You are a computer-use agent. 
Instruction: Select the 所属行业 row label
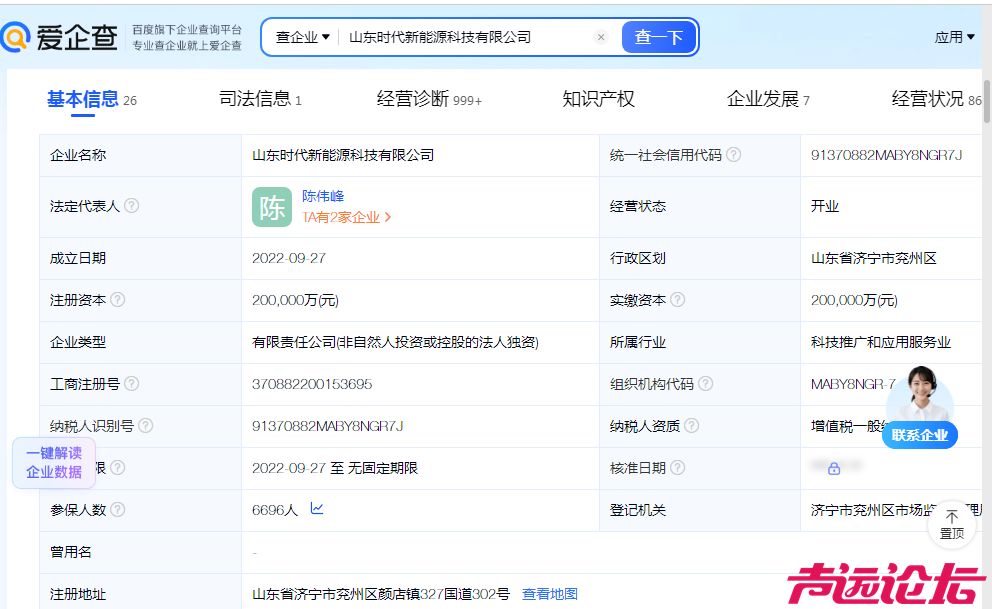638,342
